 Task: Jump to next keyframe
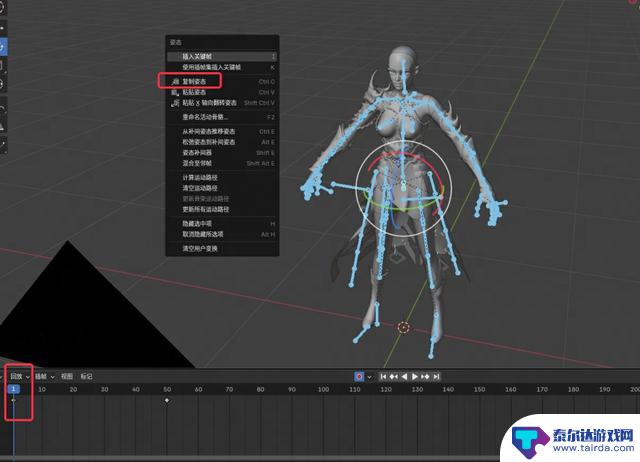425,376
